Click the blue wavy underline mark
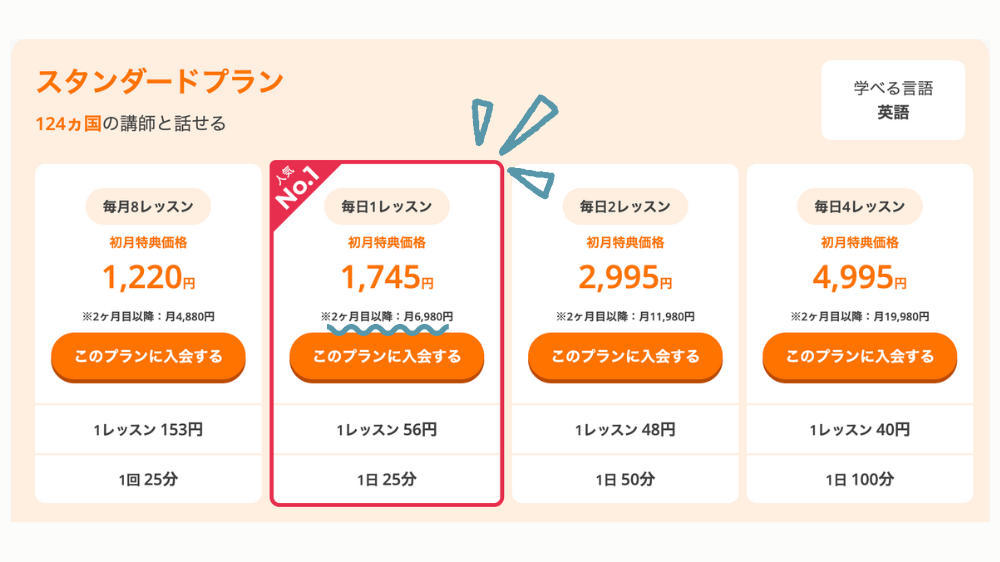The width and height of the screenshot is (1000, 562). point(388,330)
